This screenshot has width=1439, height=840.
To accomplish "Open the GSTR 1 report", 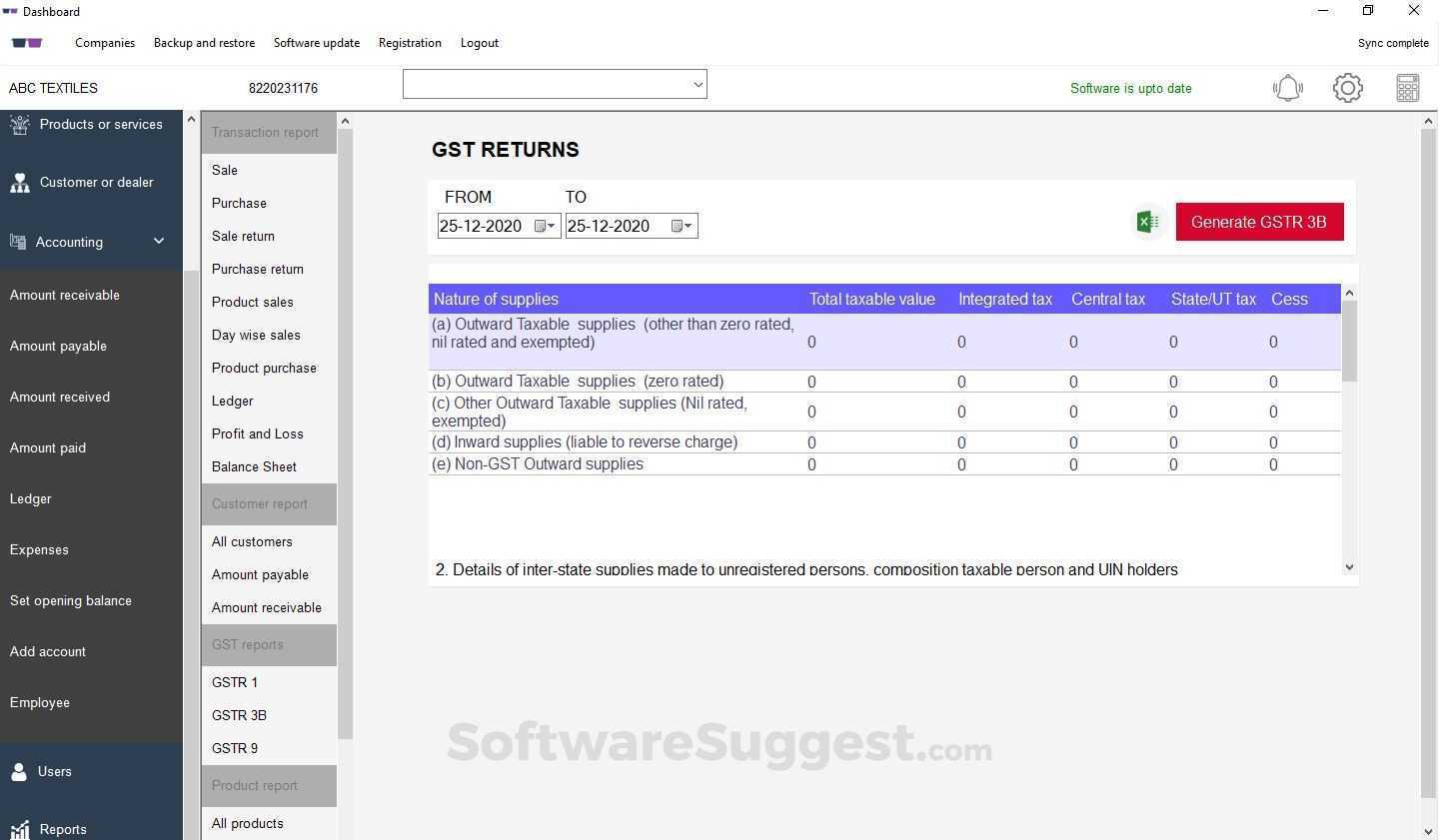I will tap(235, 682).
